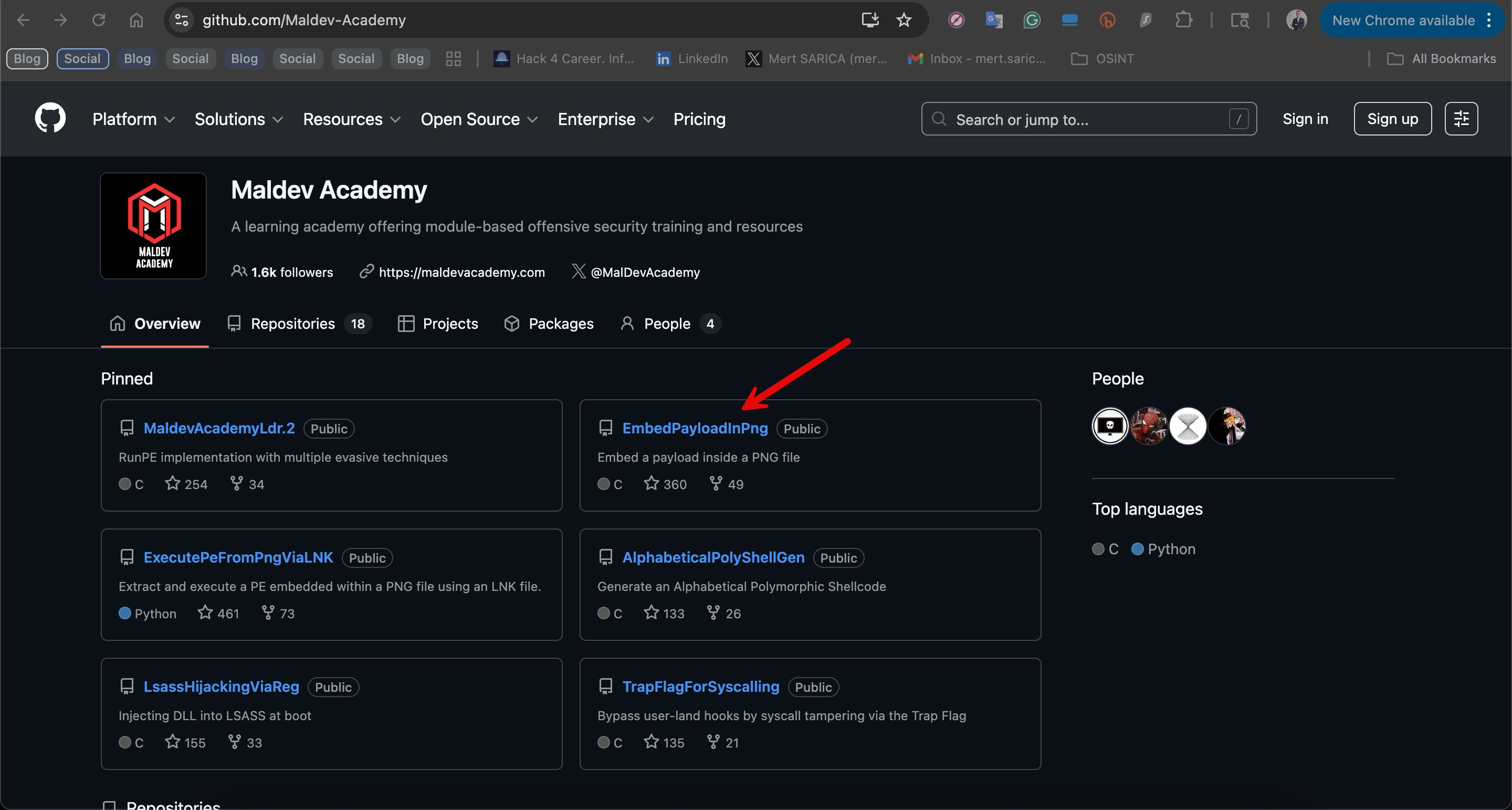Filter by Python in Top languages
This screenshot has width=1512, height=810.
[1163, 548]
